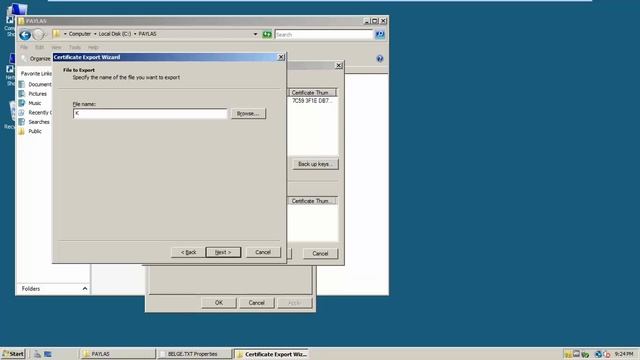Open address bar history dropdown arrow
Image resolution: width=640 pixels, height=360 pixels.
tap(256, 34)
